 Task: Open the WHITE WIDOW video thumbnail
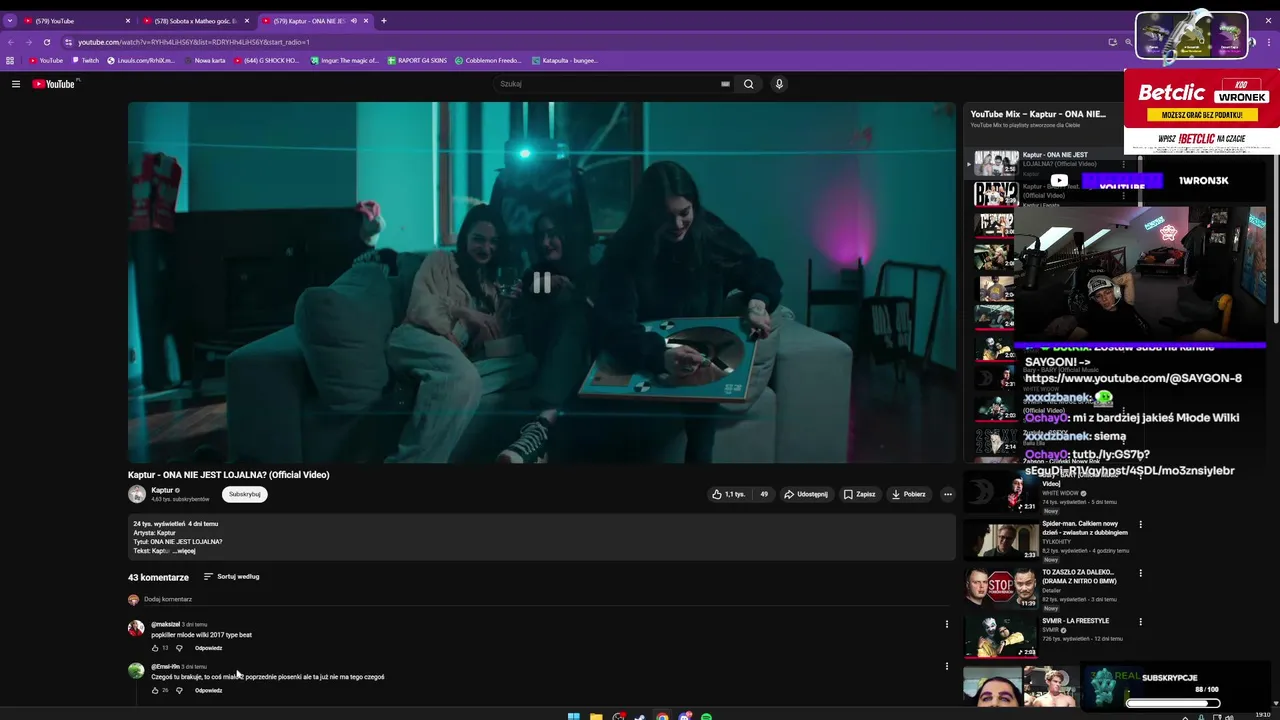click(1000, 491)
